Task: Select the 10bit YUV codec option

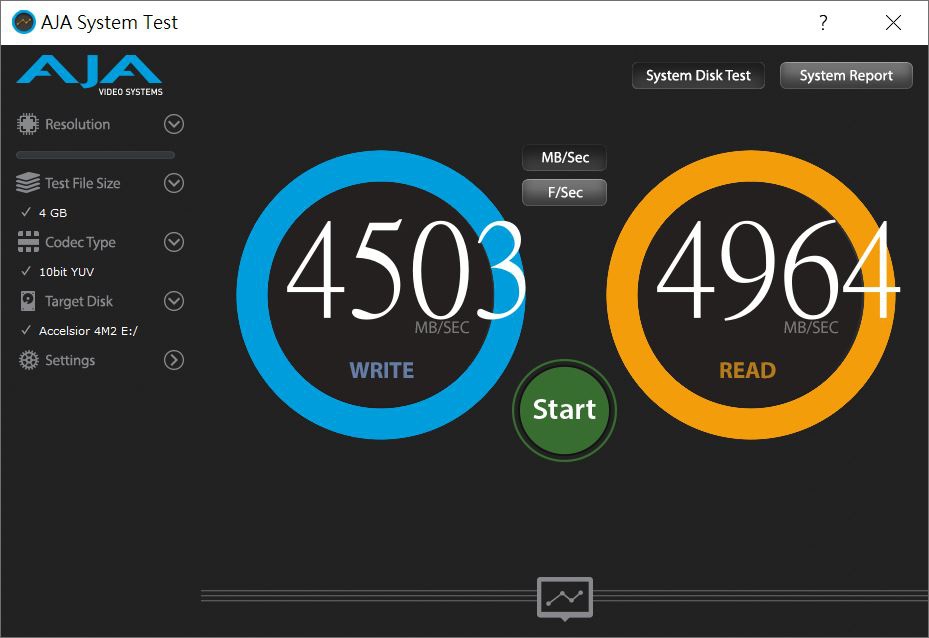Action: [x=66, y=272]
